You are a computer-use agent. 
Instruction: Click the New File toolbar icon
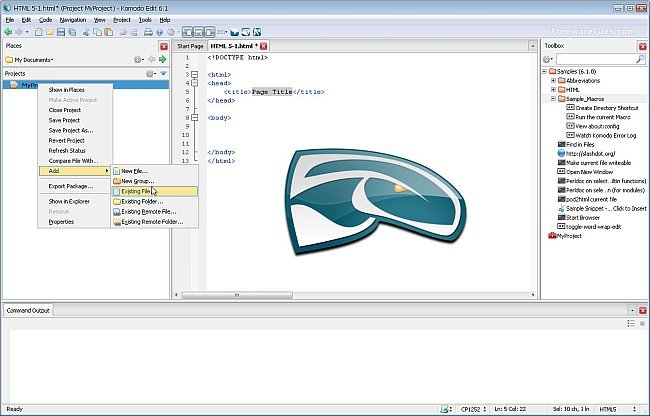(x=39, y=32)
